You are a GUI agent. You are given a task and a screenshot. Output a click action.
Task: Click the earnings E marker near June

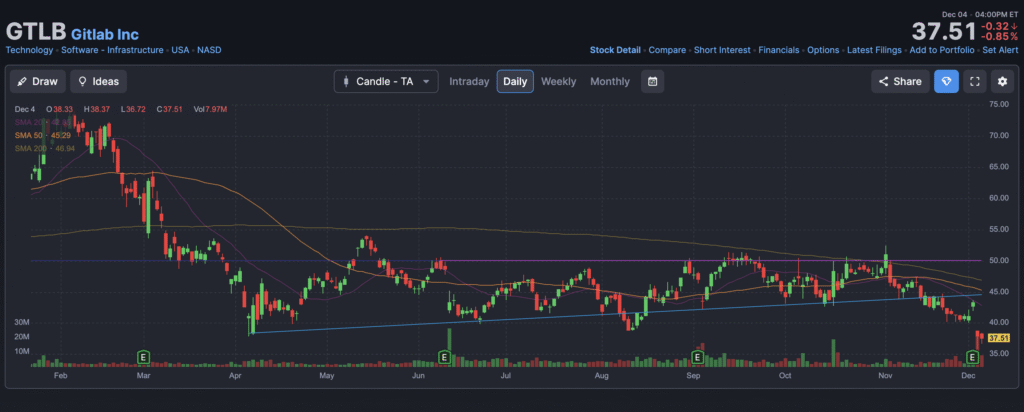(443, 356)
